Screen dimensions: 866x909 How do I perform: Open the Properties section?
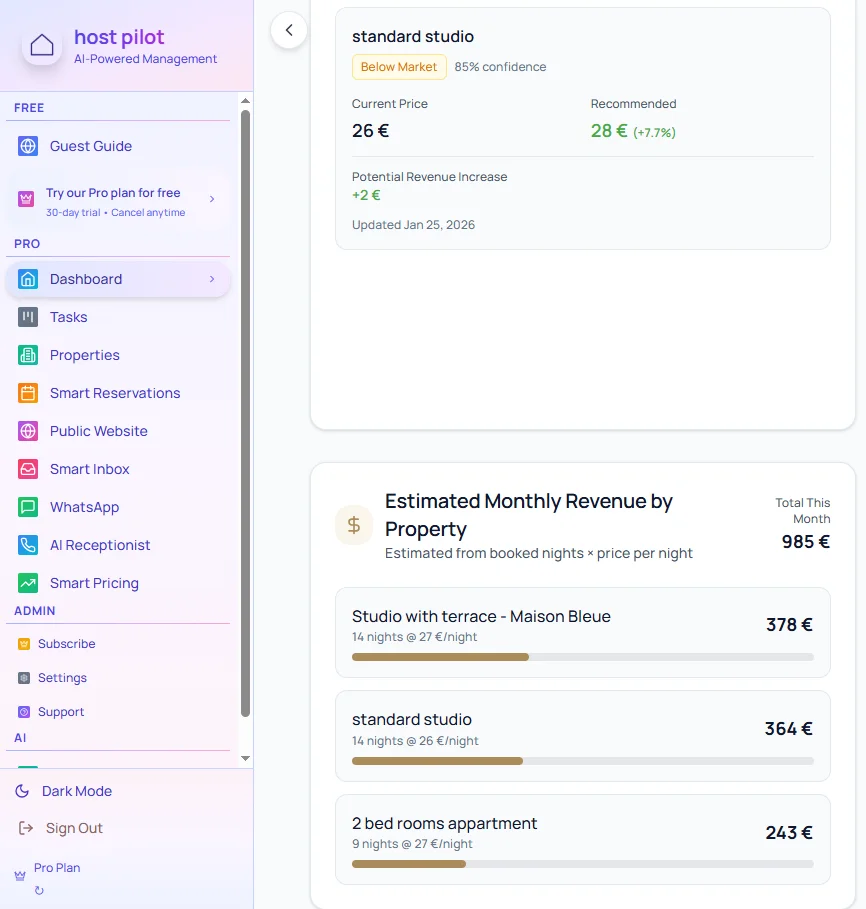pyautogui.click(x=85, y=355)
